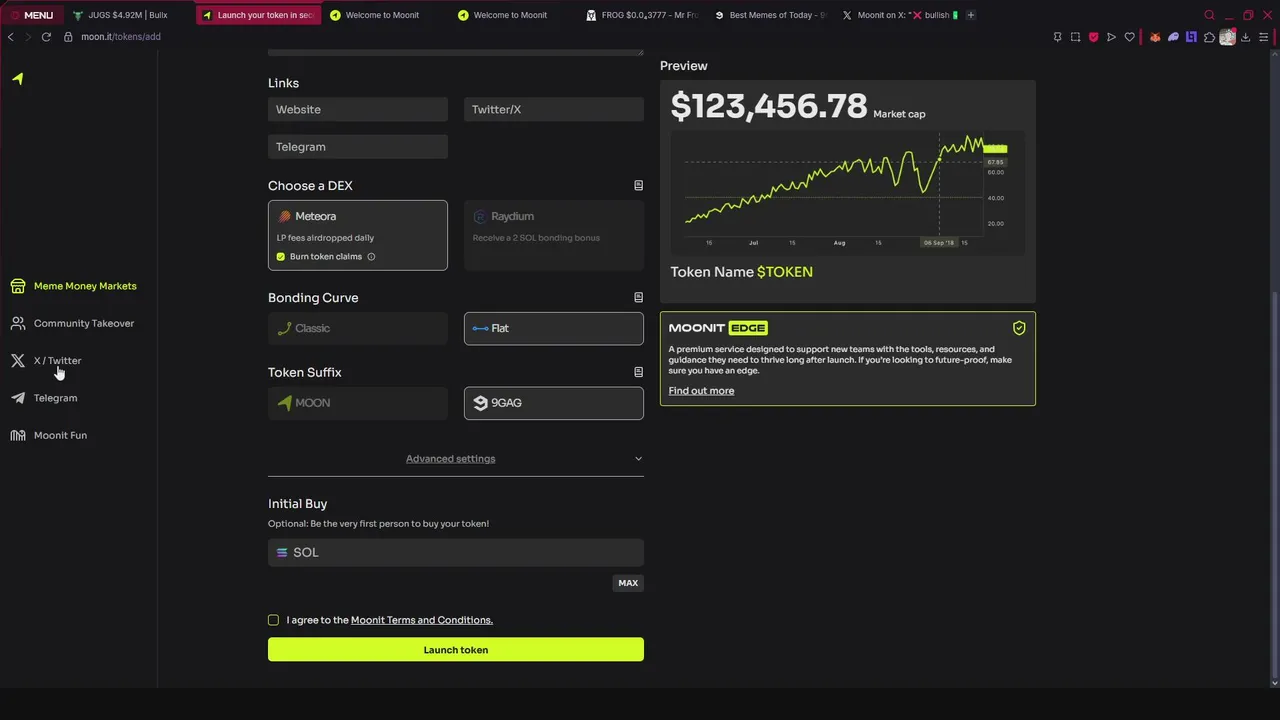Open Community Takeover page

click(x=72, y=323)
